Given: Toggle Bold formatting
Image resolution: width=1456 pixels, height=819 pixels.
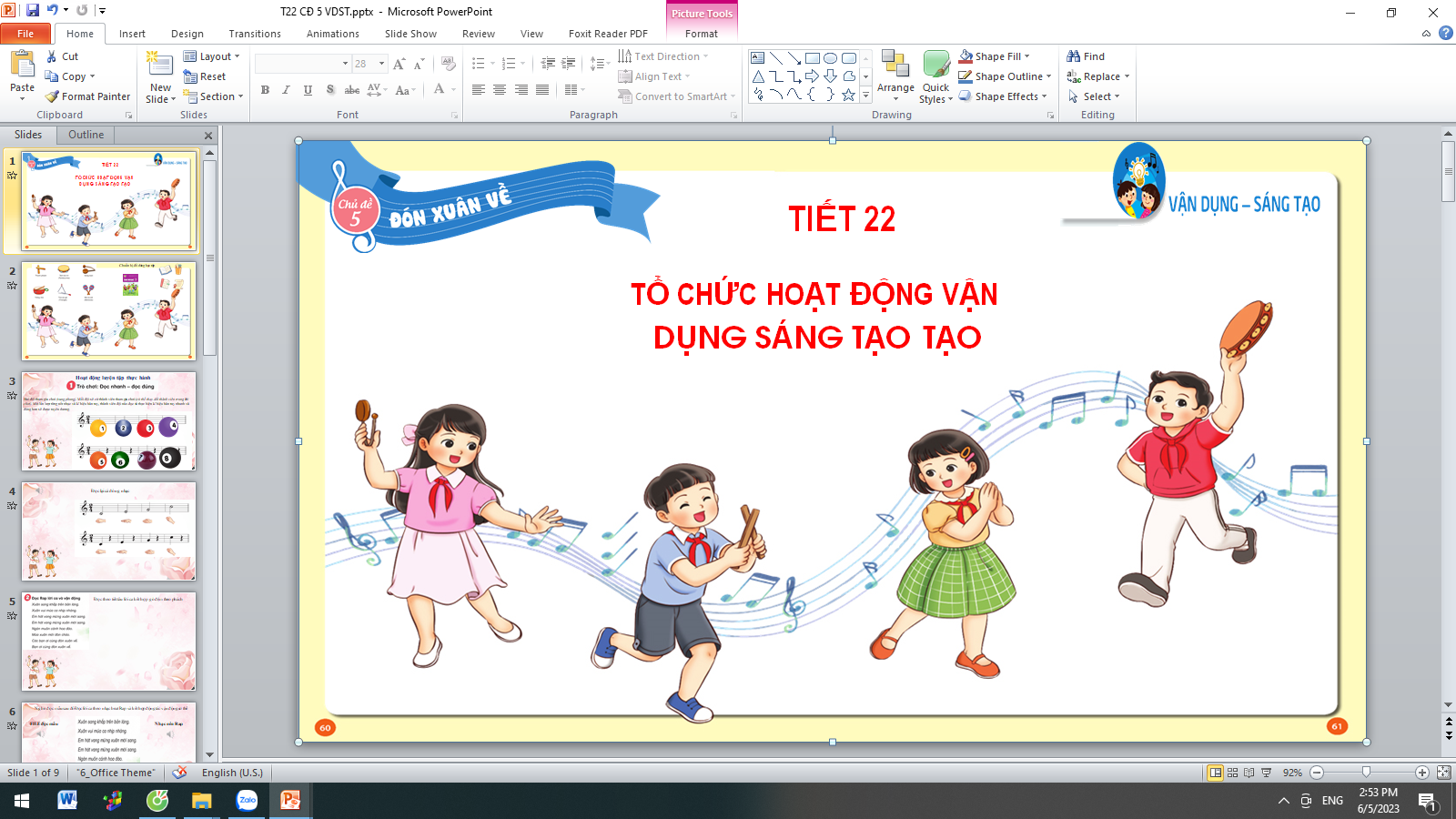Looking at the screenshot, I should 265,90.
